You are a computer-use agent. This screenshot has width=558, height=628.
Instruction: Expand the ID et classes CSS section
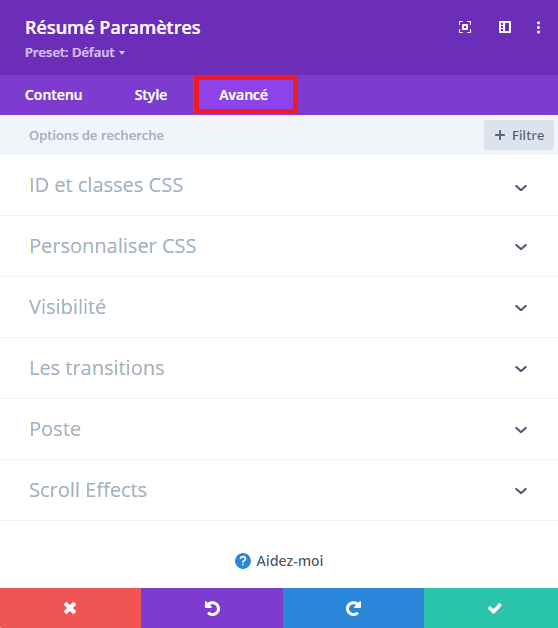pyautogui.click(x=279, y=185)
